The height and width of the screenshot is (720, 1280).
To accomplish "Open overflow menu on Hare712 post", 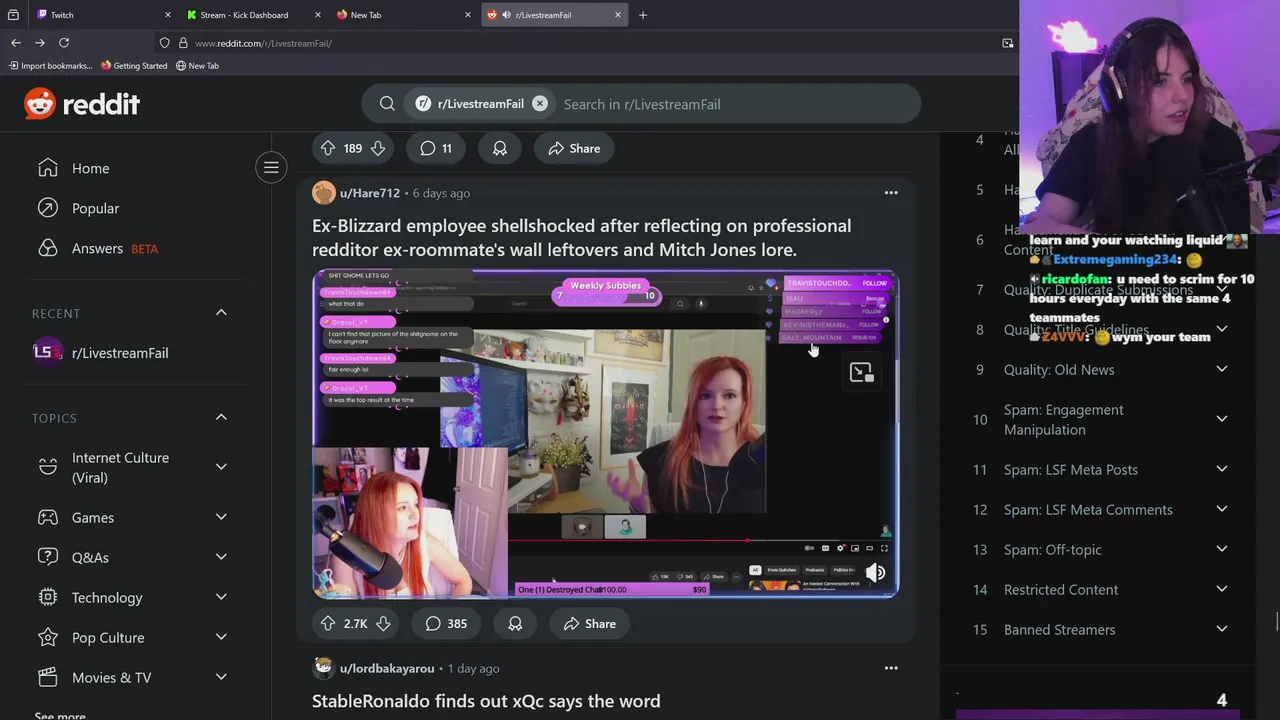I will 891,193.
